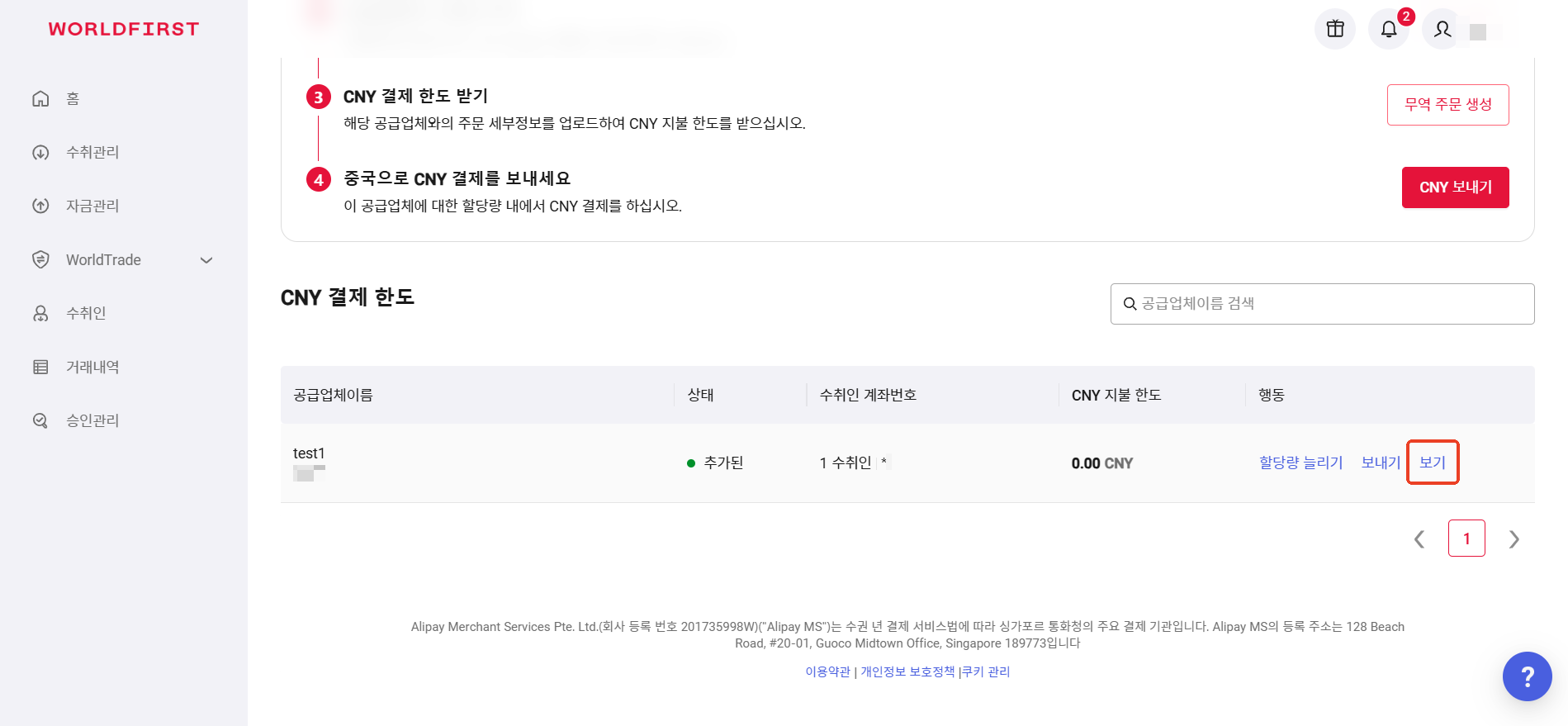Go to next page arrow
The height and width of the screenshot is (726, 1568).
click(x=1514, y=539)
